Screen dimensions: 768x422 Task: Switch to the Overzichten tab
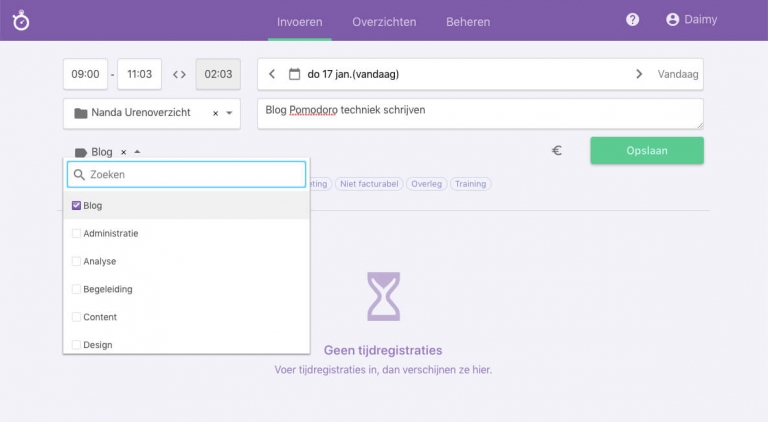click(384, 22)
